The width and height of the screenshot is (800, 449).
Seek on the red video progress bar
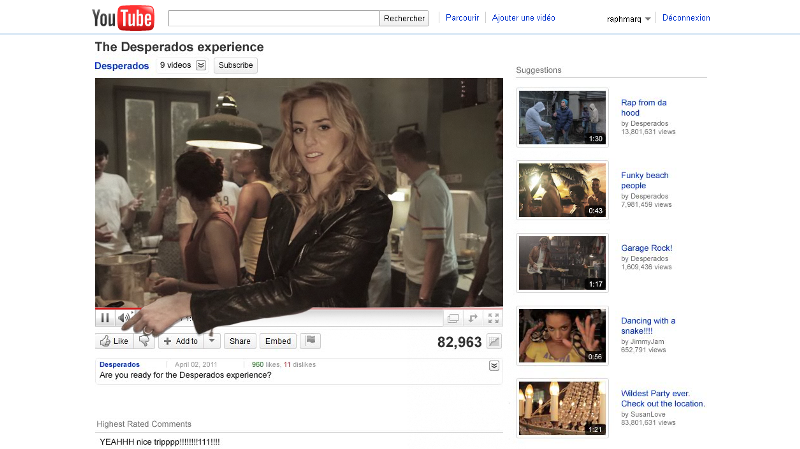pos(298,308)
